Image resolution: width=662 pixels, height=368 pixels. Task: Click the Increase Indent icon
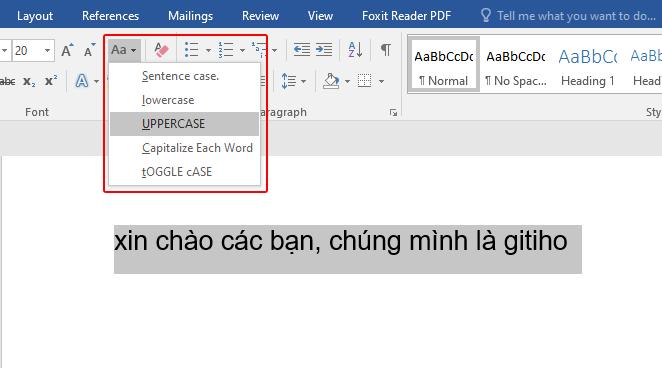[x=324, y=50]
